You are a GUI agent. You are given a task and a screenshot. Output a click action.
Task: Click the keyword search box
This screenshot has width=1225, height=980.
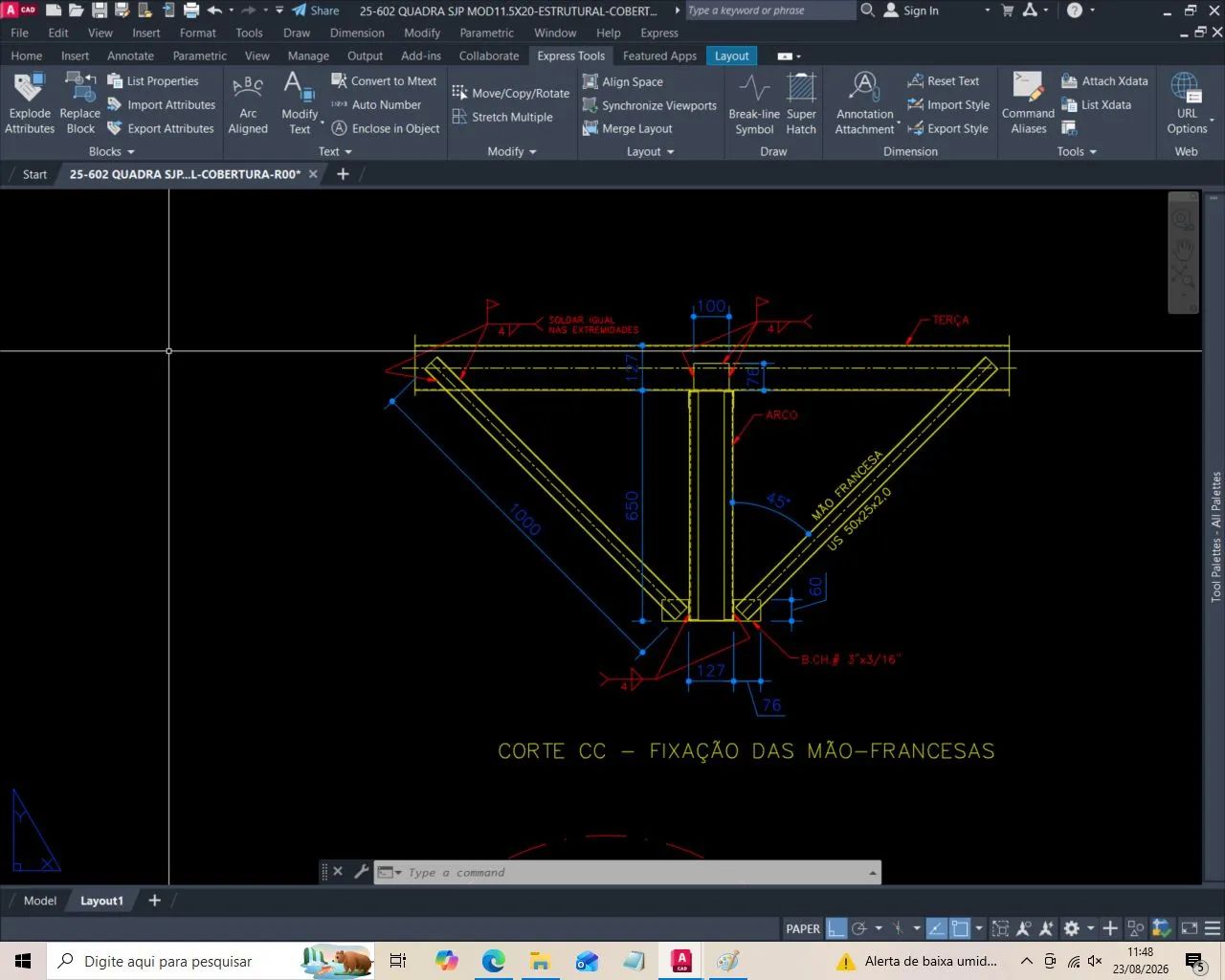coord(769,11)
